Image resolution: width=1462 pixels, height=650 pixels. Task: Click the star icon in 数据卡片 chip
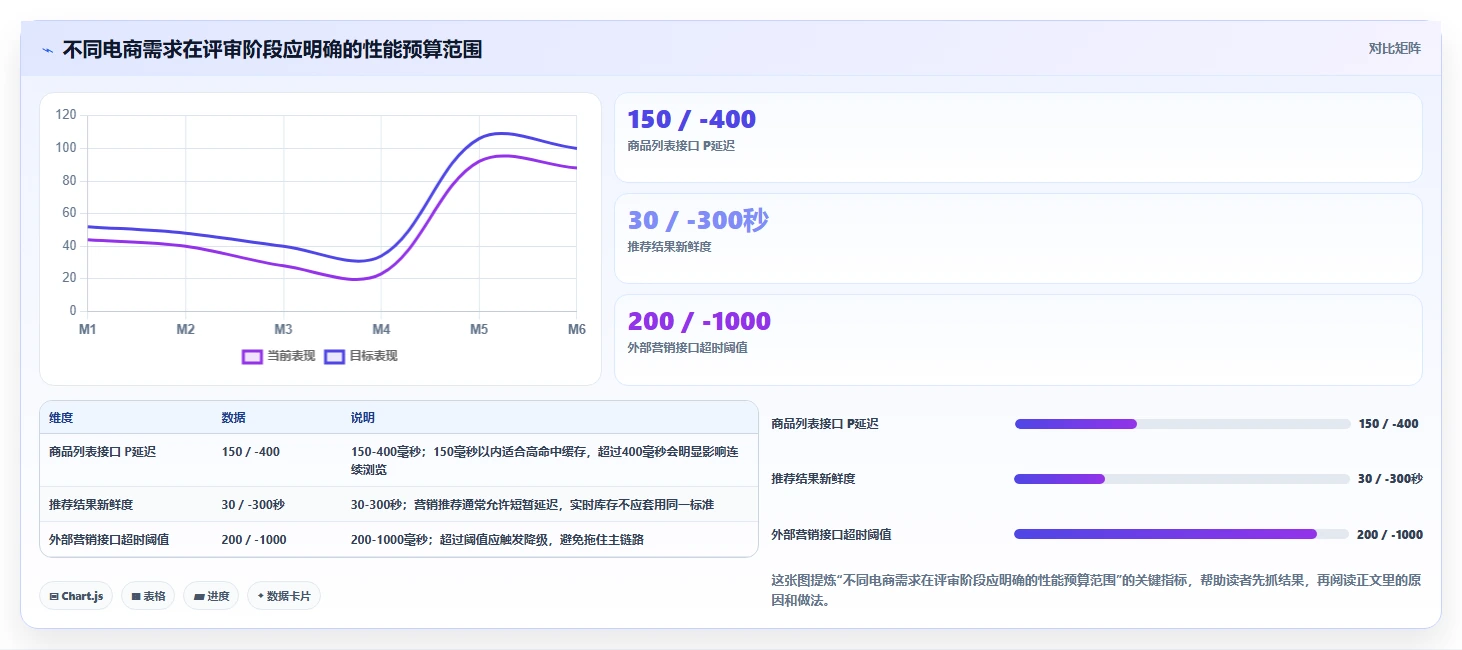point(260,596)
